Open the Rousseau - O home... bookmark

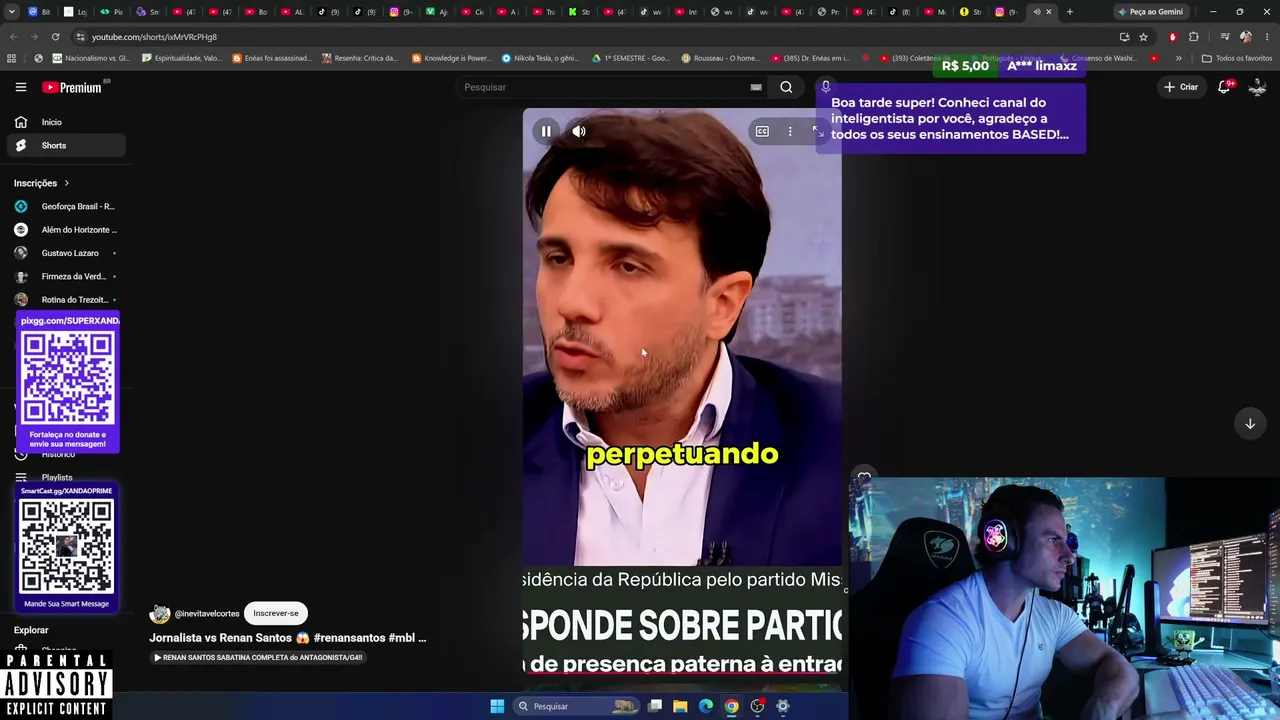pos(720,58)
